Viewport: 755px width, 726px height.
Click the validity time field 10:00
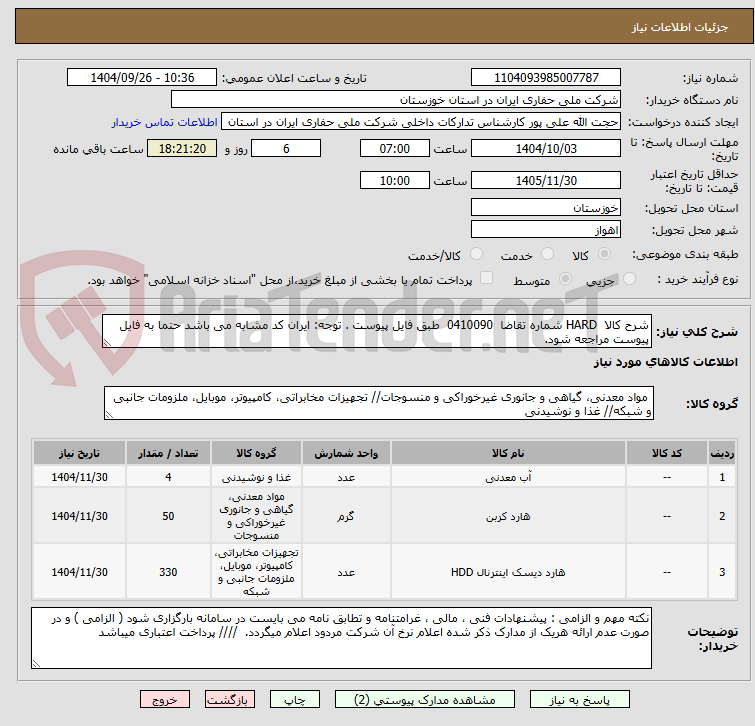pos(394,180)
